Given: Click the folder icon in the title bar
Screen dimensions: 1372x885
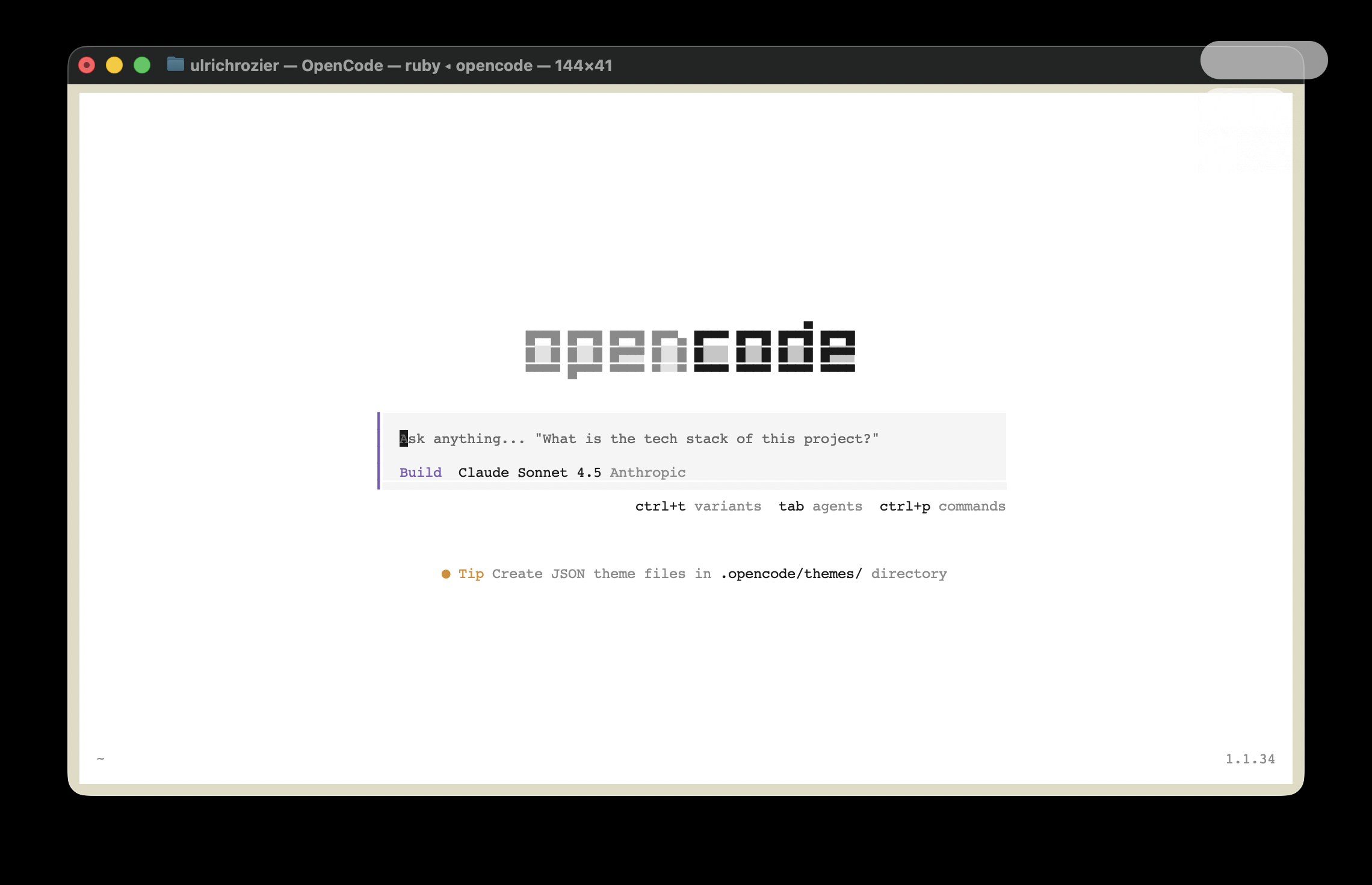Looking at the screenshot, I should click(175, 64).
